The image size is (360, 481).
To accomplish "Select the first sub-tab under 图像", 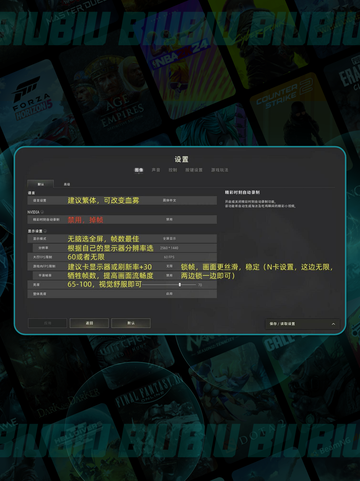I will 41,184.
